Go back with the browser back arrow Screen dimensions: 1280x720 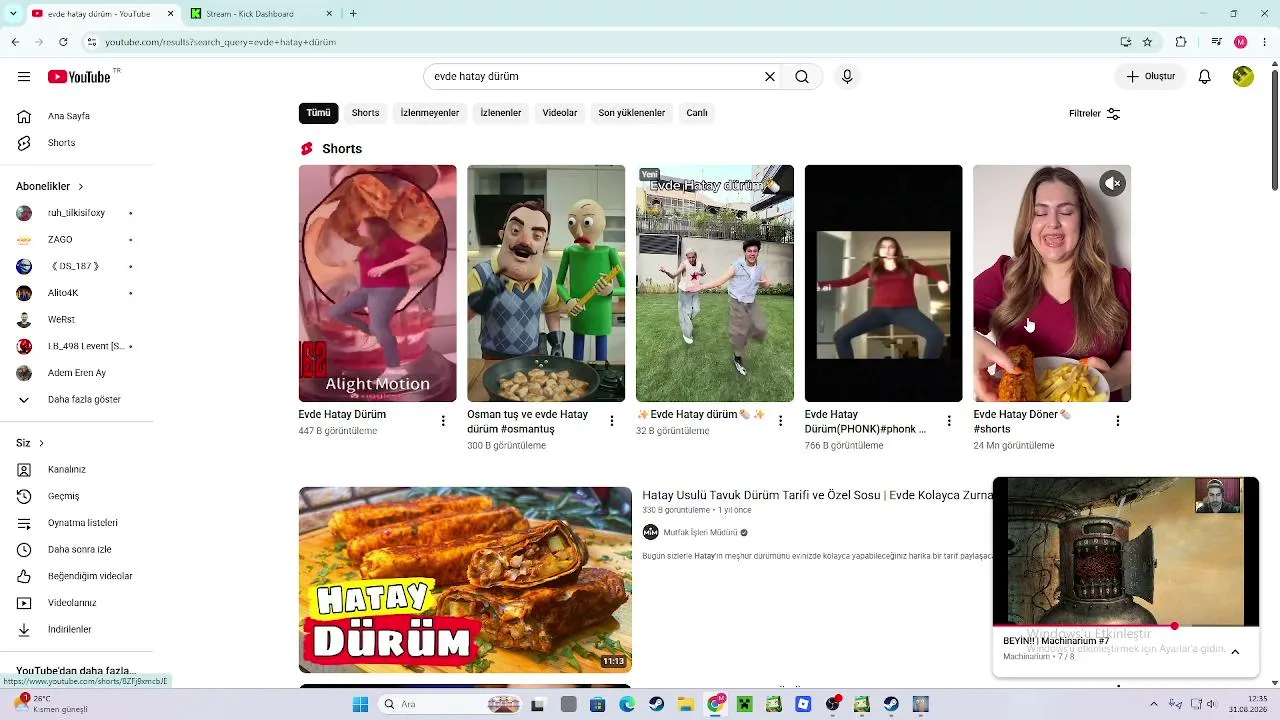click(15, 42)
